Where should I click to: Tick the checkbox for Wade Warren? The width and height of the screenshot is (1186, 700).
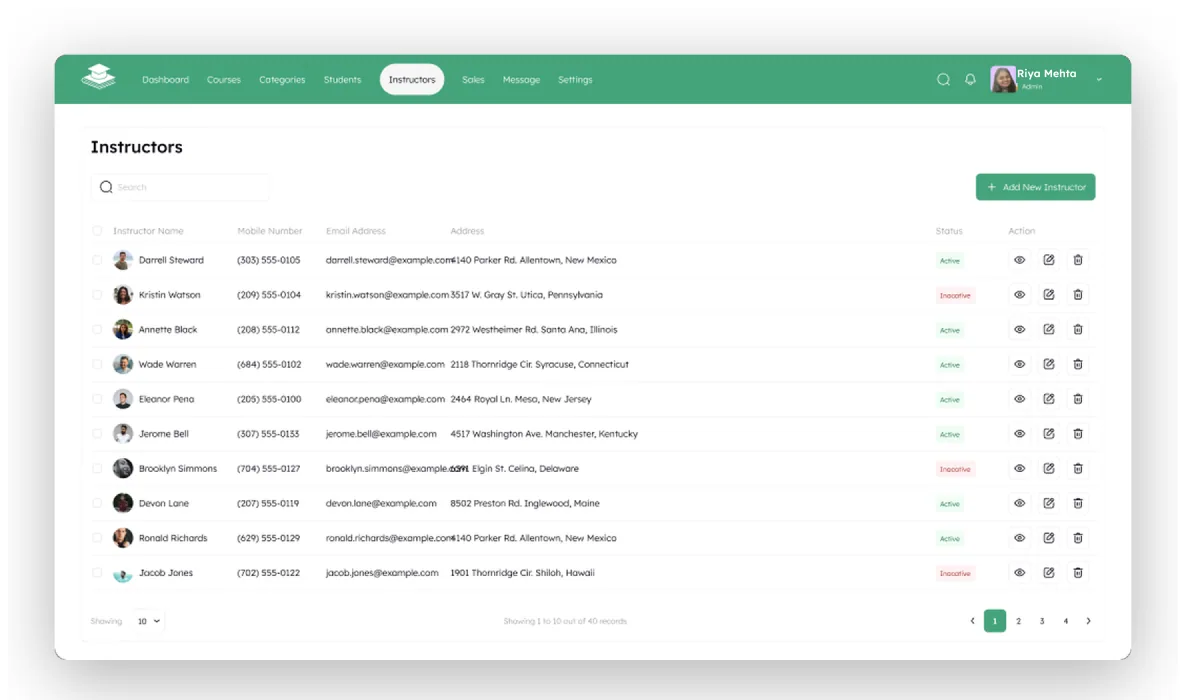coord(97,364)
